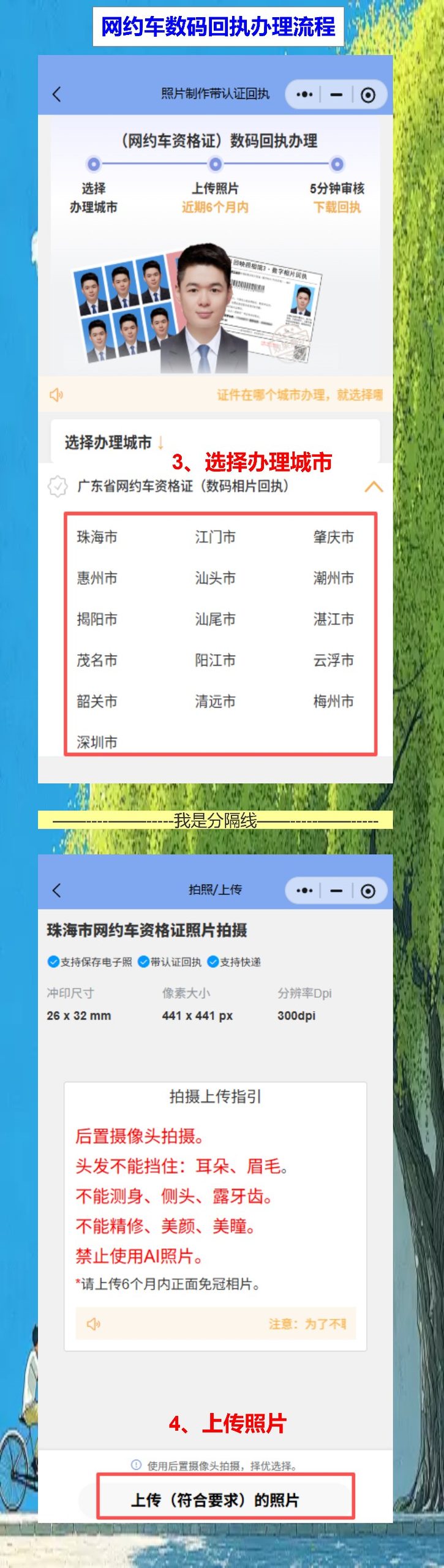Click 选择办理城市 heading with arrow
444x1568 pixels.
click(115, 442)
